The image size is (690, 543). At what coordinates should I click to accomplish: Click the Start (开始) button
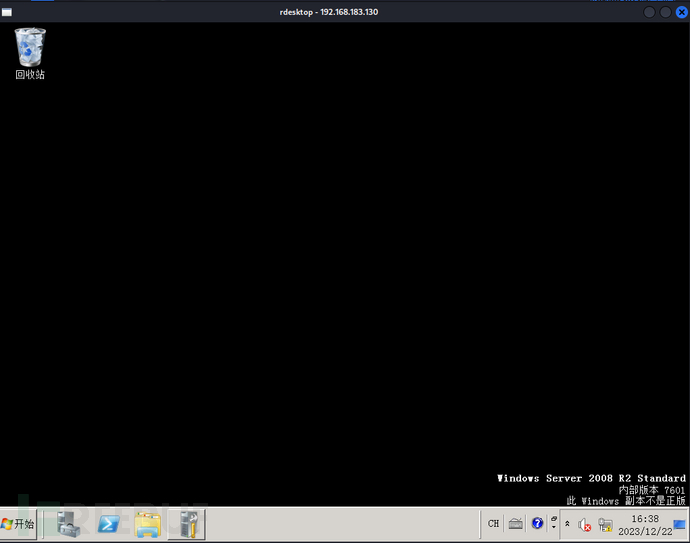point(19,523)
